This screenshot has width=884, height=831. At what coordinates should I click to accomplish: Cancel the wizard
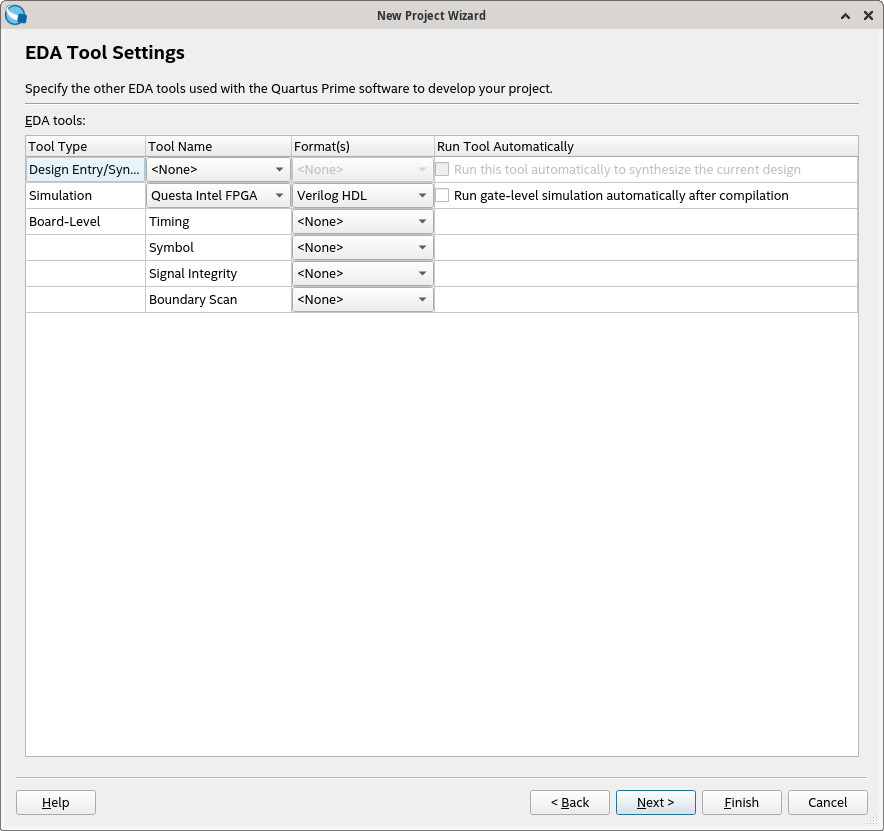(x=827, y=802)
